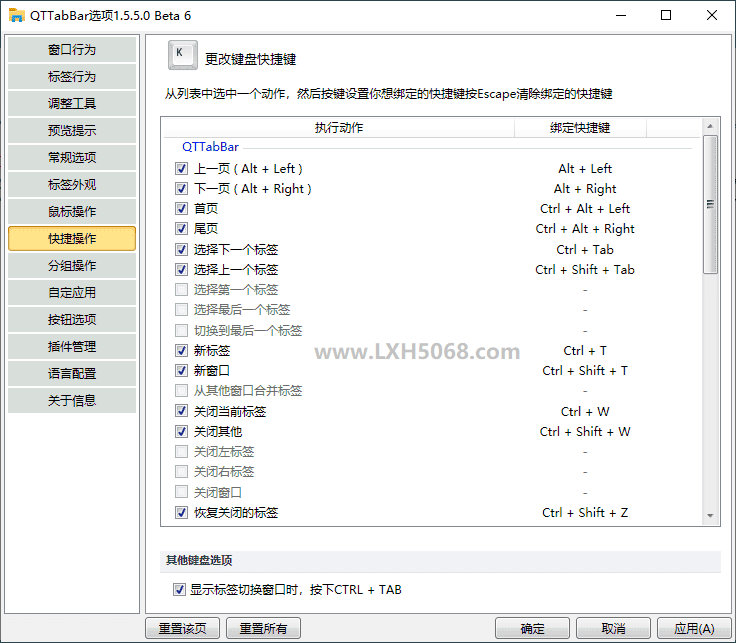Select the Ctrl + Shift + Tab cell

[x=585, y=270]
